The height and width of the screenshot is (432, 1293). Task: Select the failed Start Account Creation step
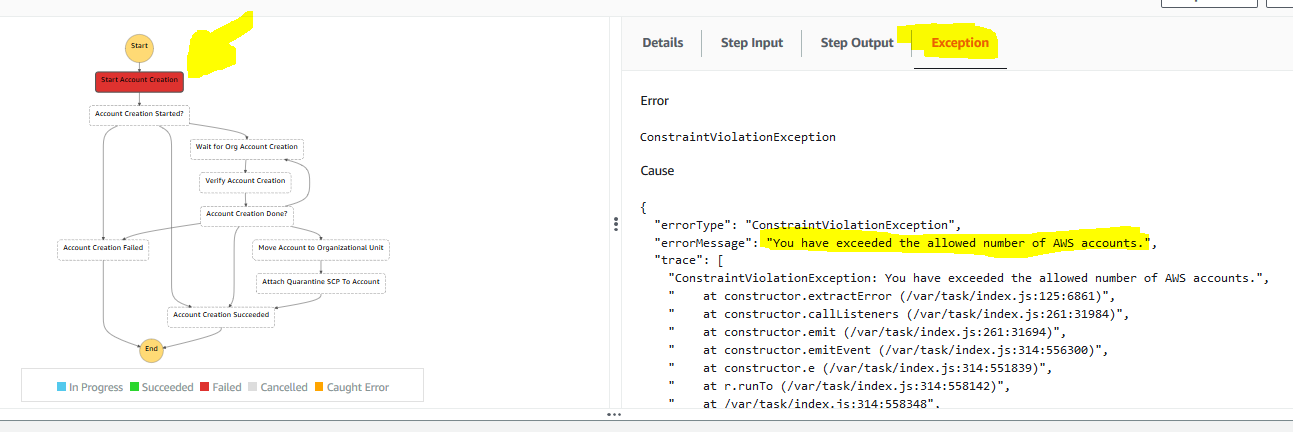click(x=139, y=80)
